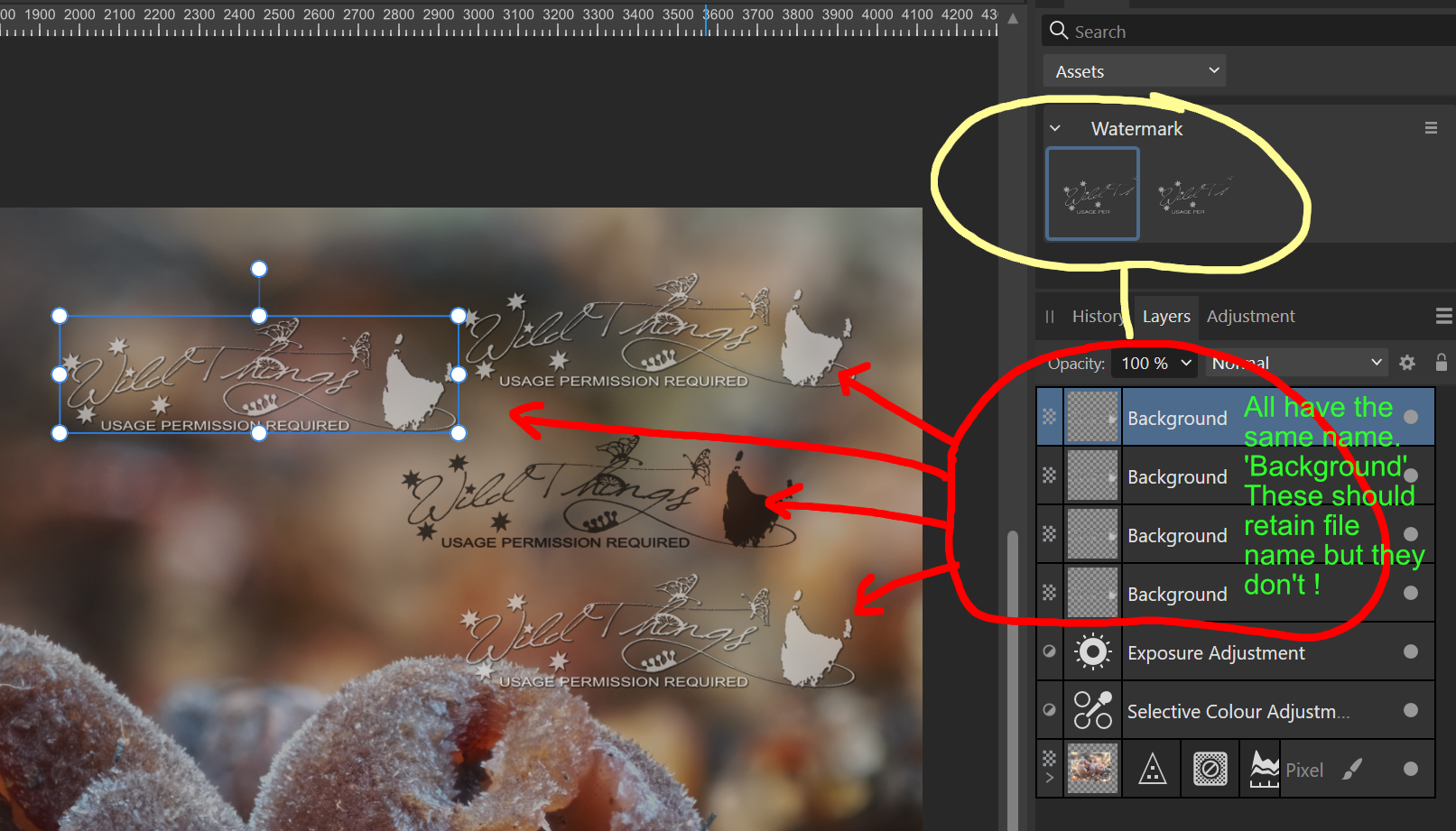Click the 3000 mark on horizontal ruler

pyautogui.click(x=478, y=14)
